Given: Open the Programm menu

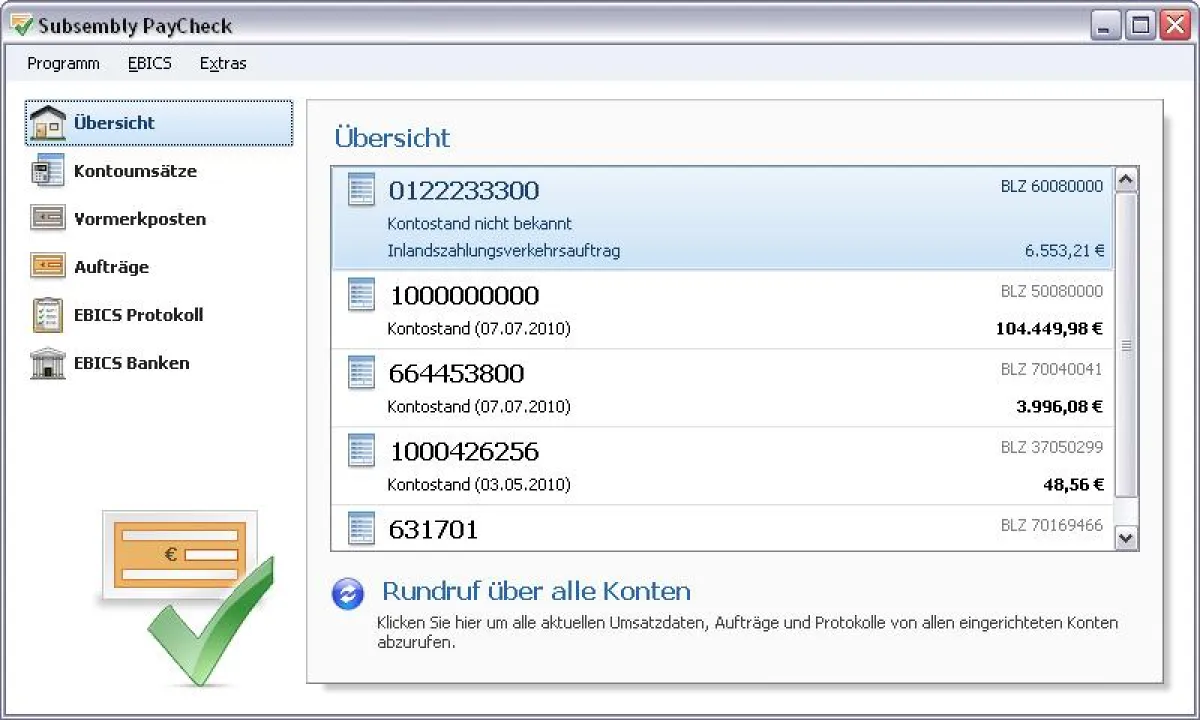Looking at the screenshot, I should (x=62, y=63).
